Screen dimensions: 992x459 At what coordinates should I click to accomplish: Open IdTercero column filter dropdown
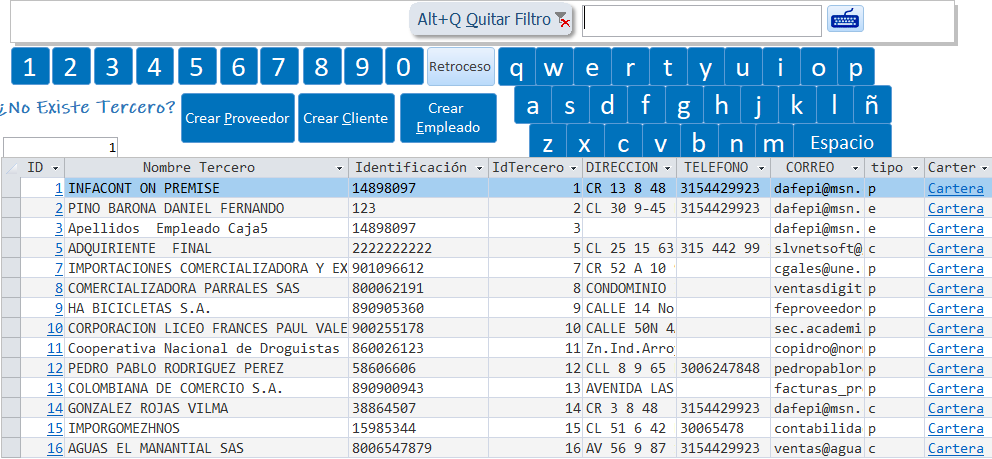(574, 168)
